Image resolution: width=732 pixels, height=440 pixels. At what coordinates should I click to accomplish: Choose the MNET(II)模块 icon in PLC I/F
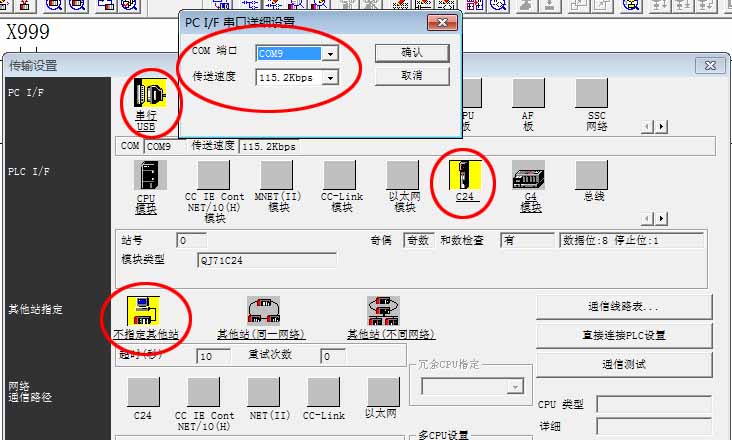[x=277, y=175]
